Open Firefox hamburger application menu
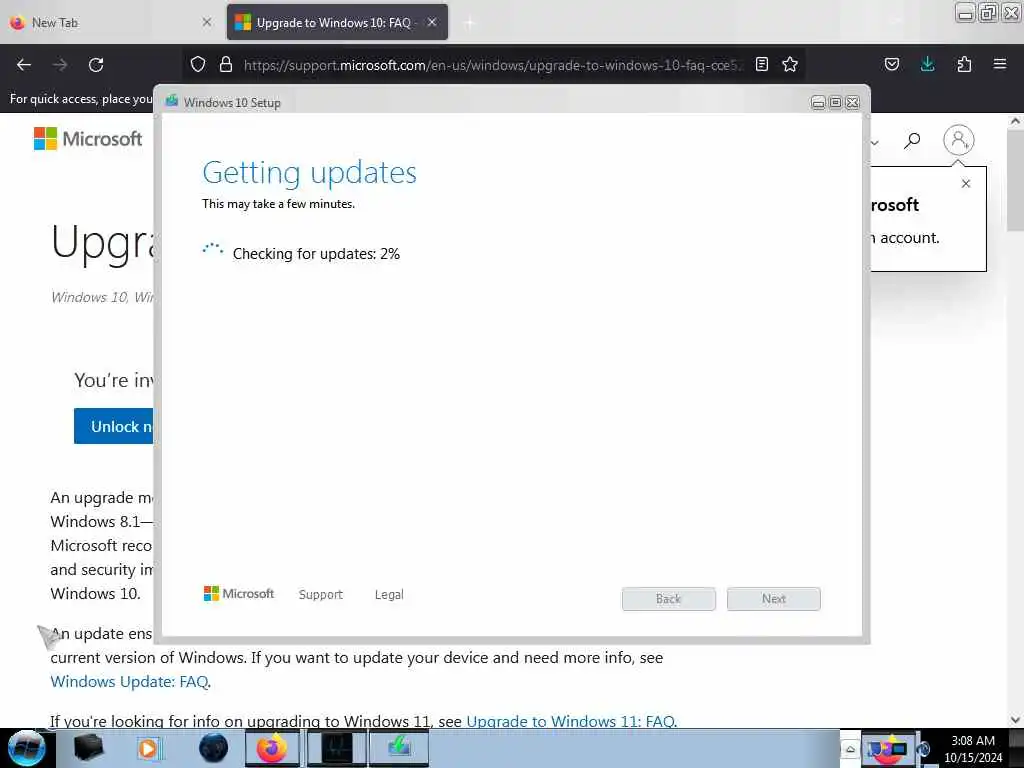Screen dimensions: 1024x768 pos(999,64)
